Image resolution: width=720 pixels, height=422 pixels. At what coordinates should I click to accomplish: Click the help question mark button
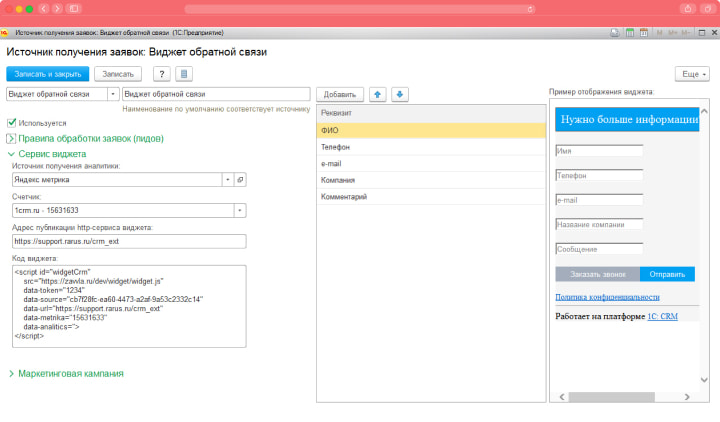click(x=161, y=74)
